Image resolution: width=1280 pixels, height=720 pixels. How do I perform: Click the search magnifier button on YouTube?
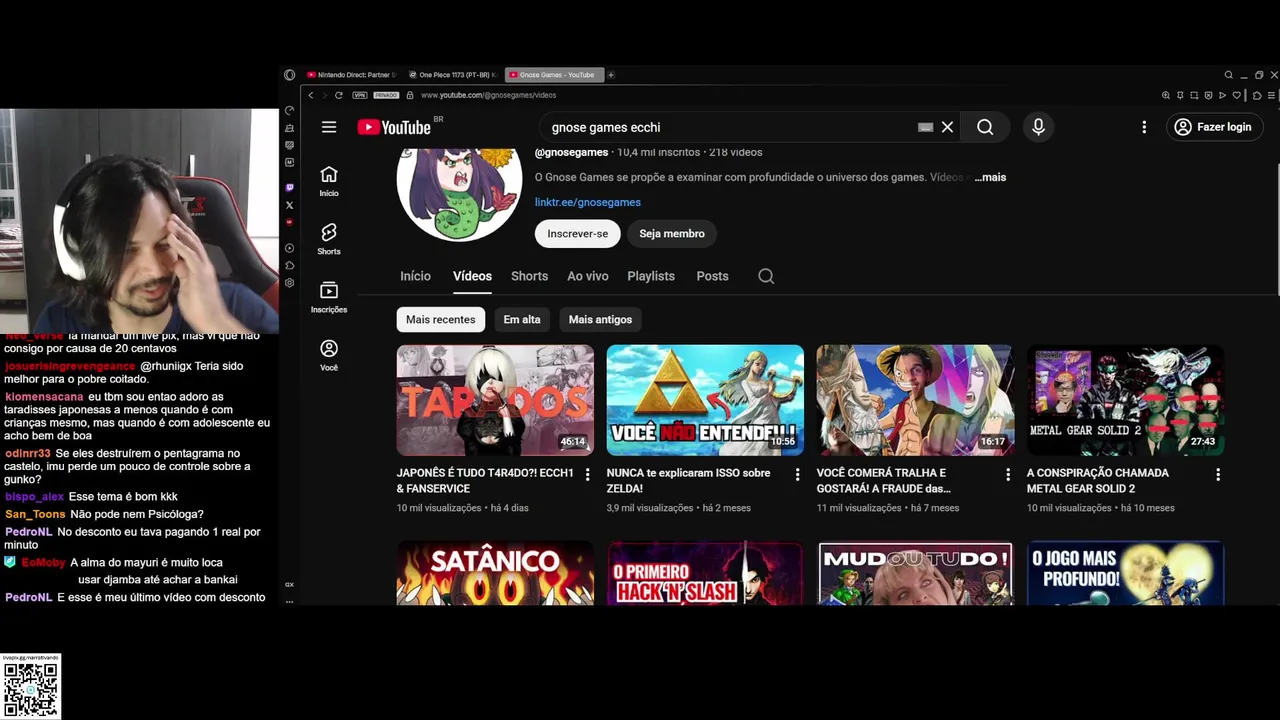click(x=985, y=127)
